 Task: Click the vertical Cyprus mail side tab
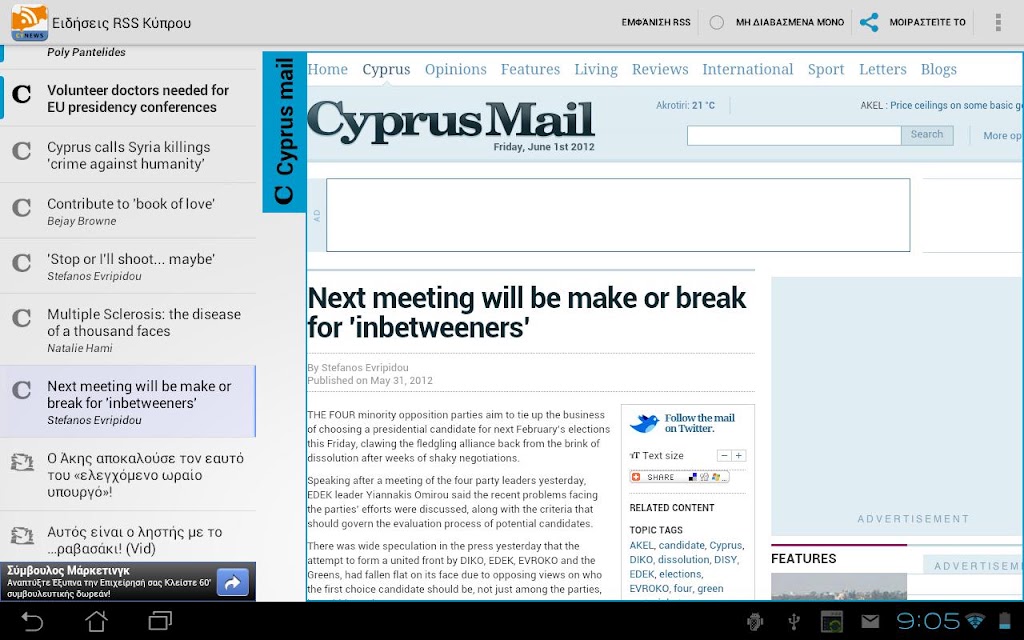coord(284,132)
